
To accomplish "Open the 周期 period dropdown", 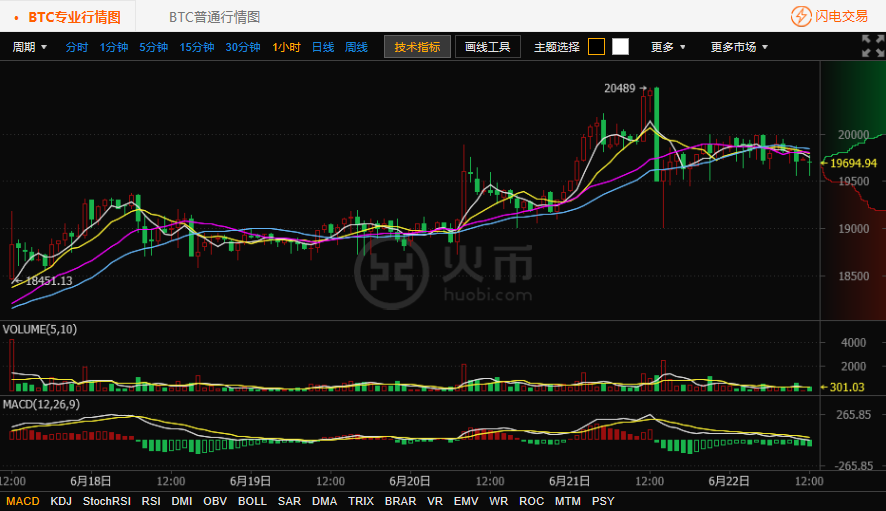I will tap(30, 47).
